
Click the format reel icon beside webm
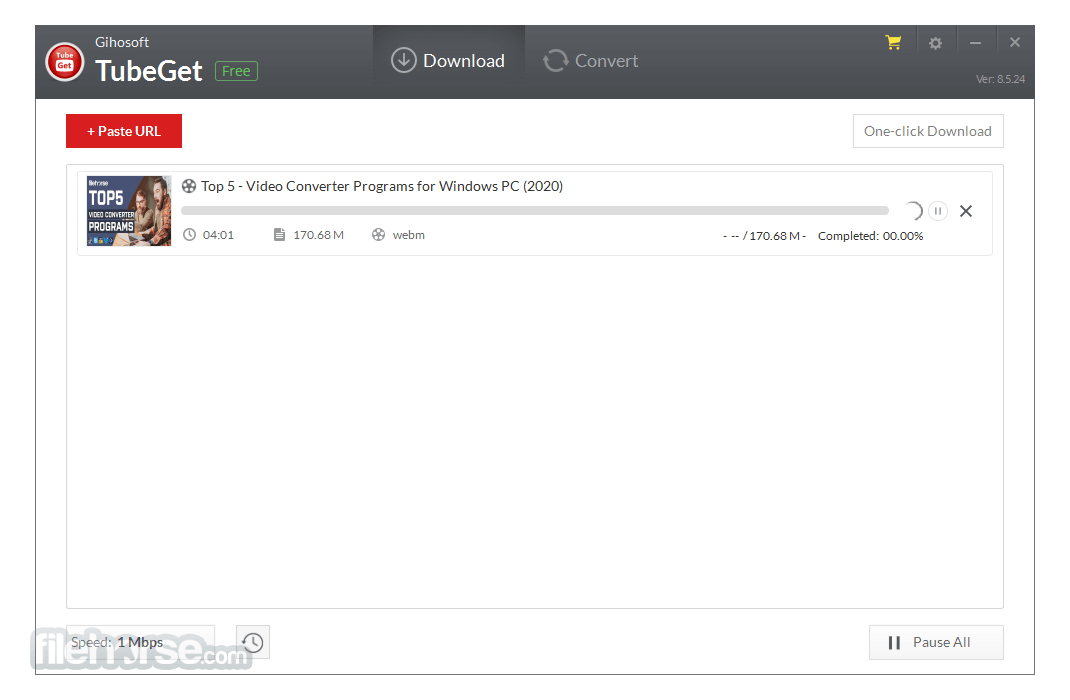(378, 235)
